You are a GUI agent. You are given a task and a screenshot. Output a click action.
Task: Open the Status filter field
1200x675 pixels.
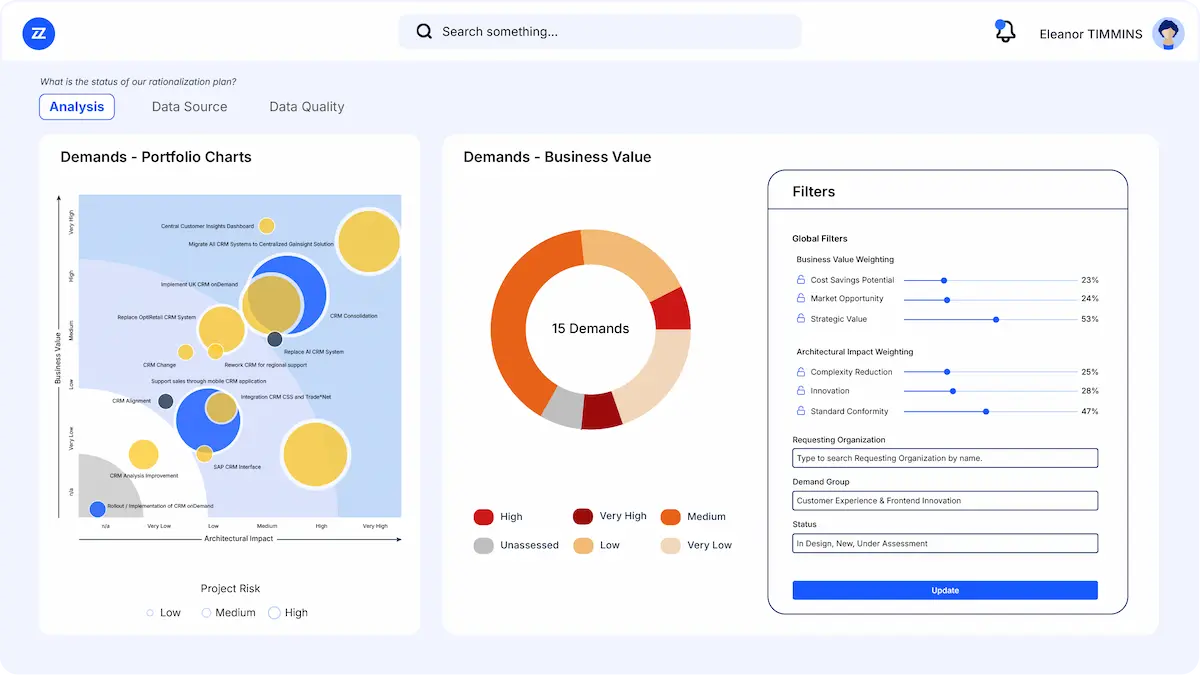[x=945, y=543]
